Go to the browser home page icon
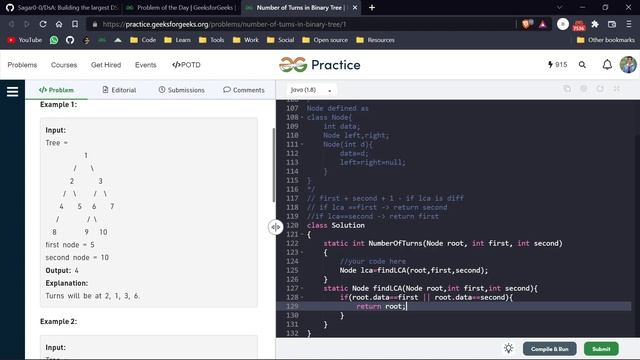 pyautogui.click(x=59, y=24)
